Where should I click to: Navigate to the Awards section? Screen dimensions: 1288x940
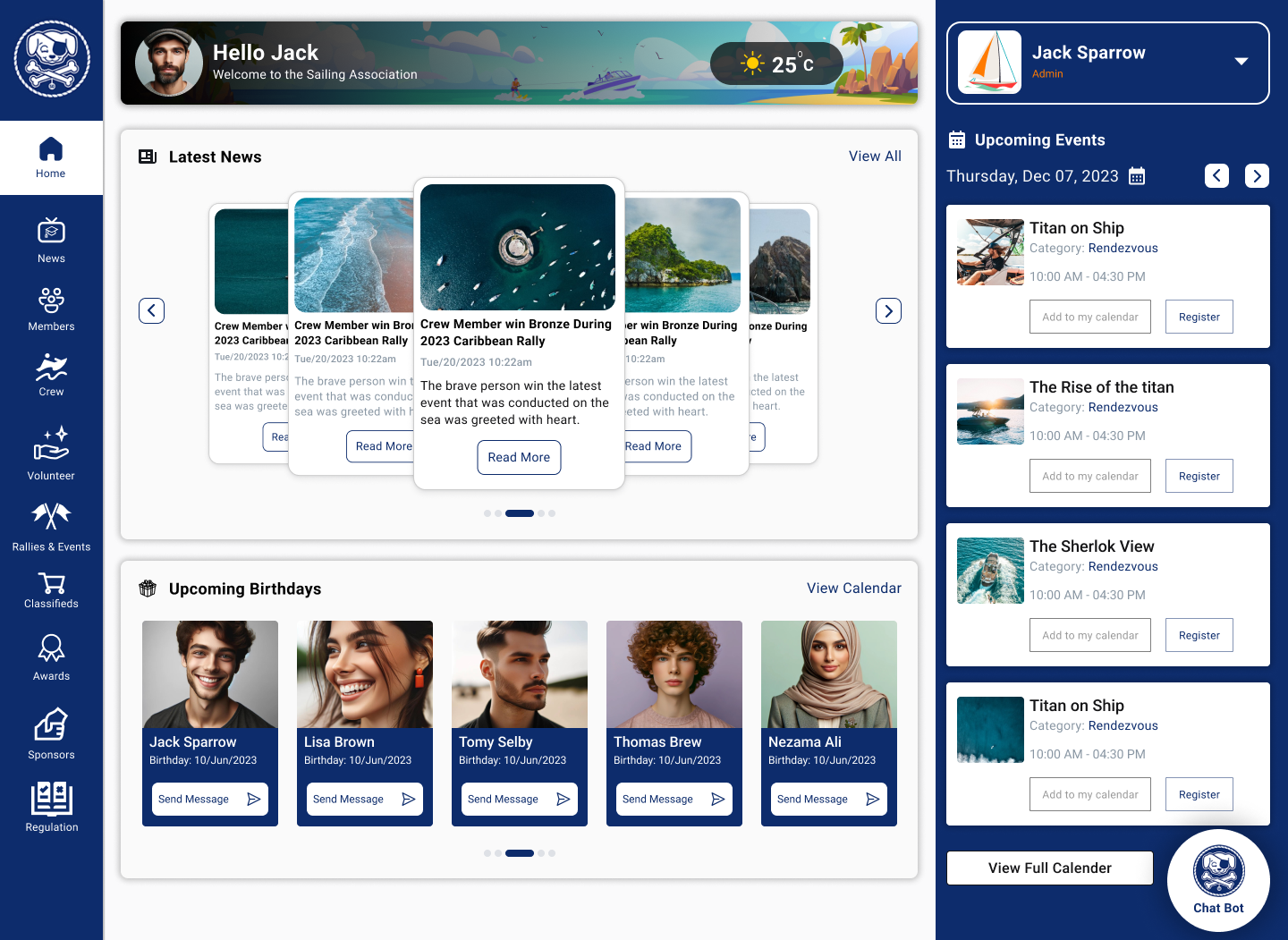pyautogui.click(x=51, y=657)
